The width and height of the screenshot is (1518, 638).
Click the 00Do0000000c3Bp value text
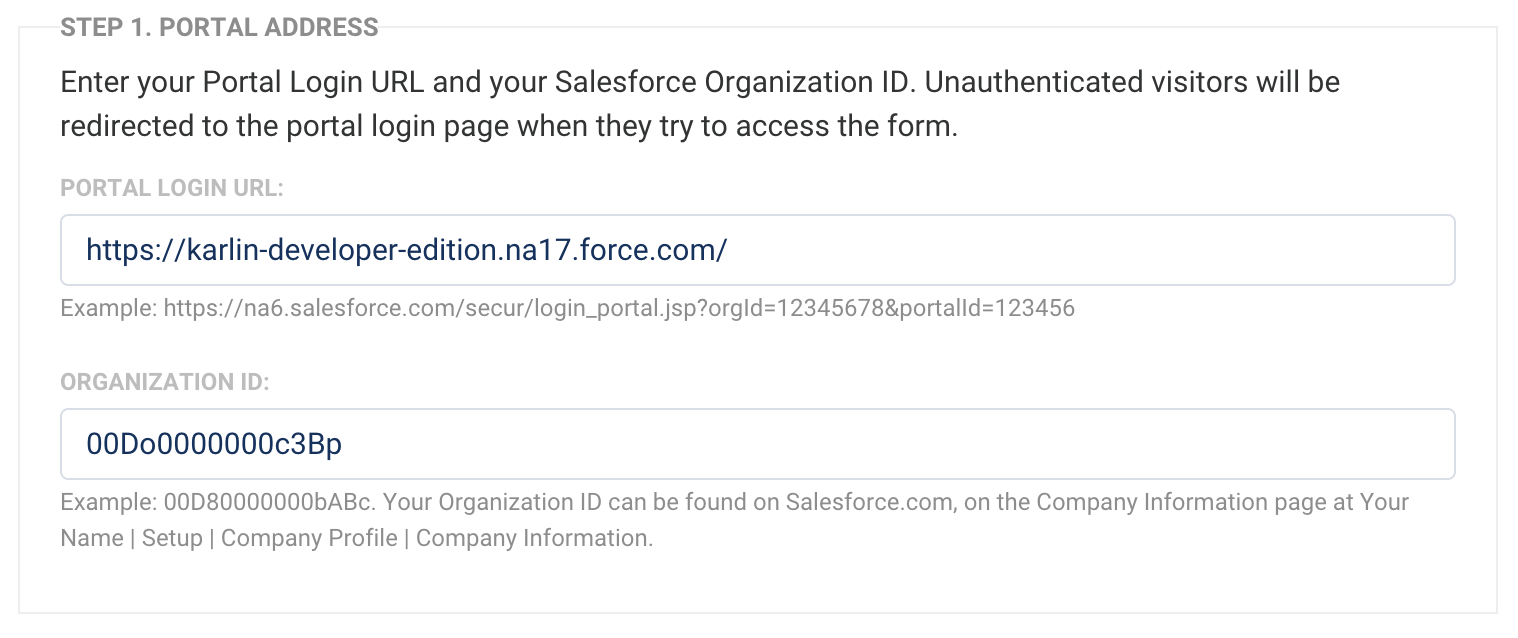tap(214, 444)
